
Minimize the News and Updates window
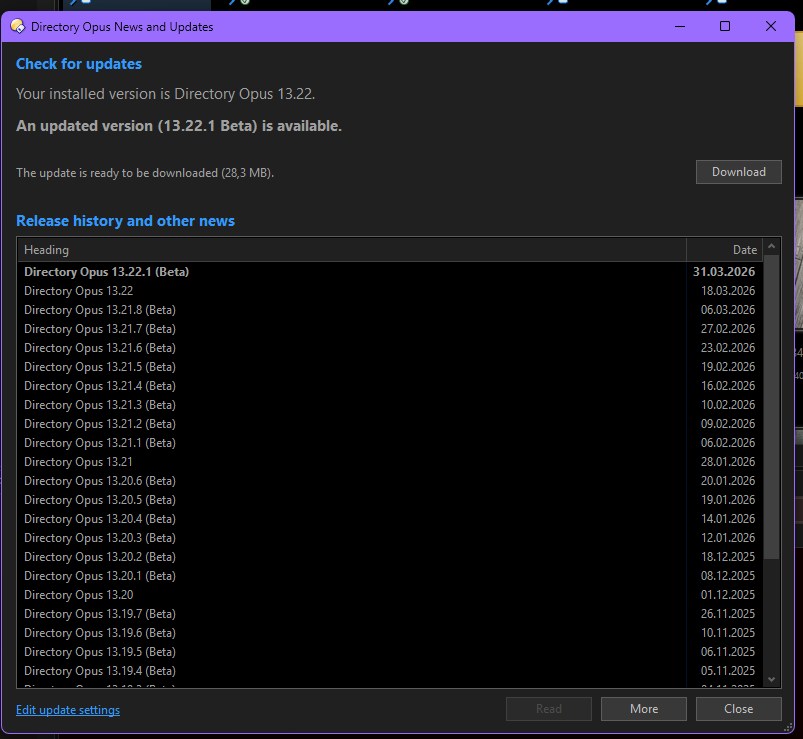(x=680, y=27)
